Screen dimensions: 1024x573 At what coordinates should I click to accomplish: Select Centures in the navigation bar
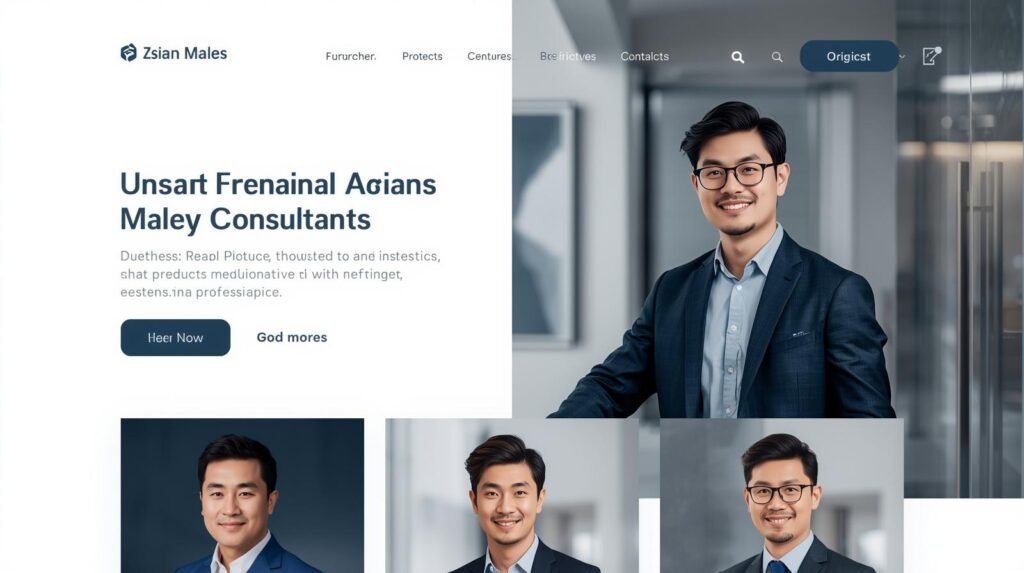489,56
